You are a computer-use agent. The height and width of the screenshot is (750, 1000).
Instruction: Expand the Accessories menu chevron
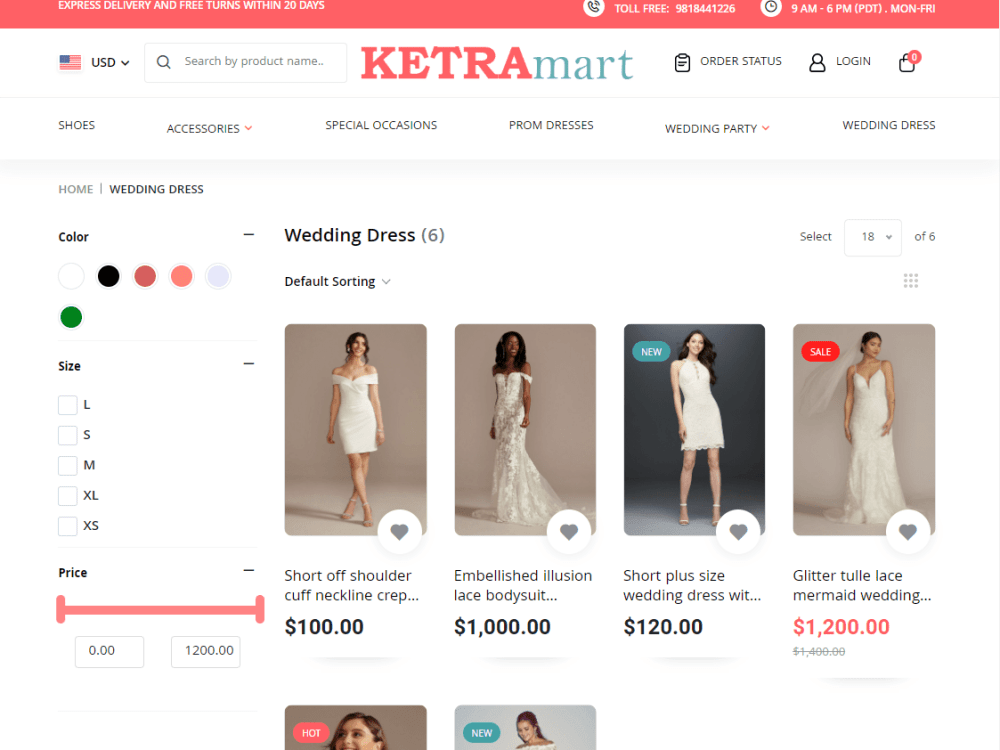[x=247, y=128]
